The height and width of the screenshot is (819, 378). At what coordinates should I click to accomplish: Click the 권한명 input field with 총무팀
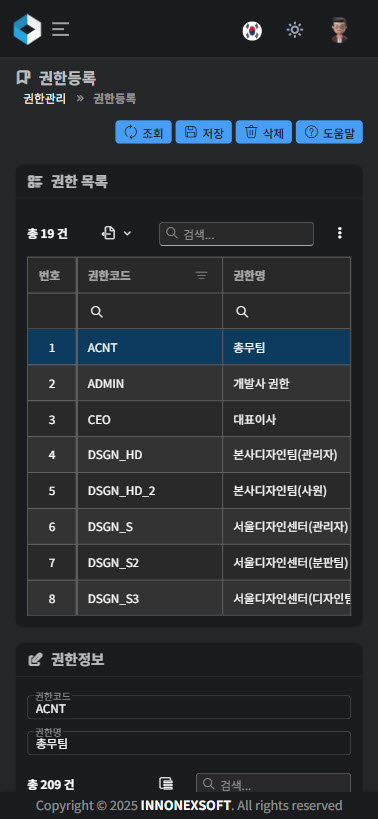pyautogui.click(x=189, y=743)
